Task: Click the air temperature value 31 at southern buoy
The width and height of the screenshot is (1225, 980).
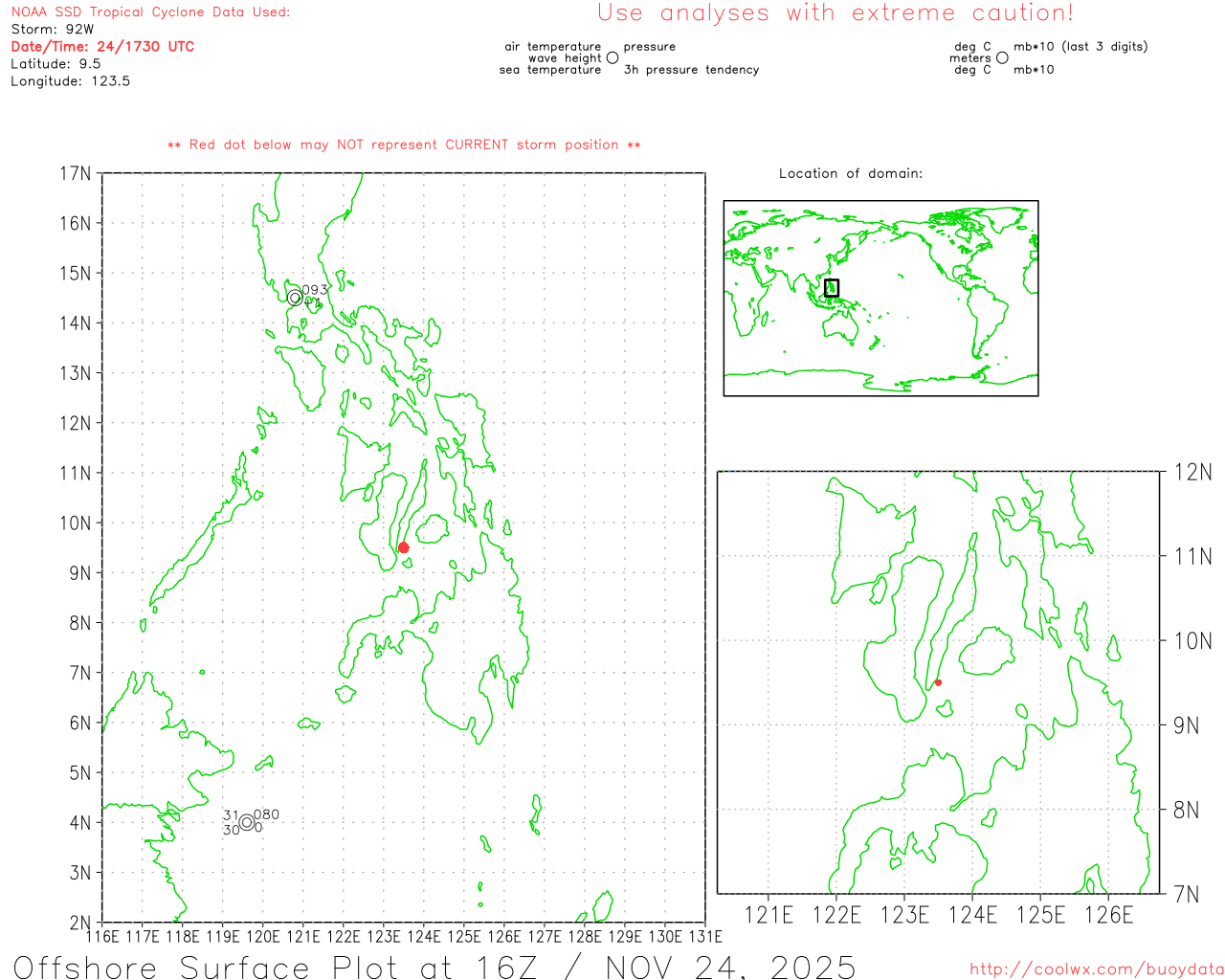Action: point(231,815)
